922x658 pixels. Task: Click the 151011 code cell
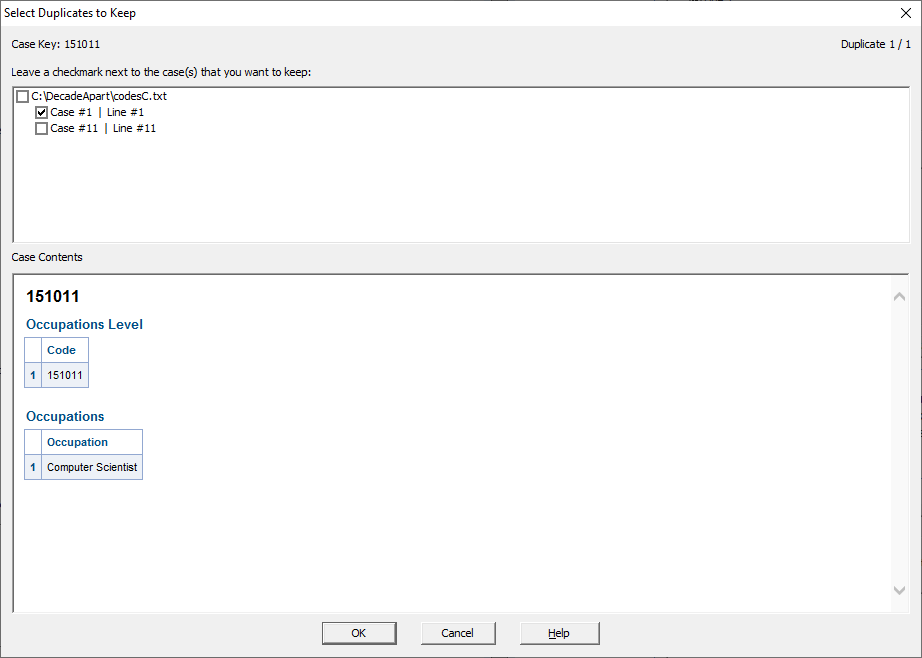tap(66, 374)
